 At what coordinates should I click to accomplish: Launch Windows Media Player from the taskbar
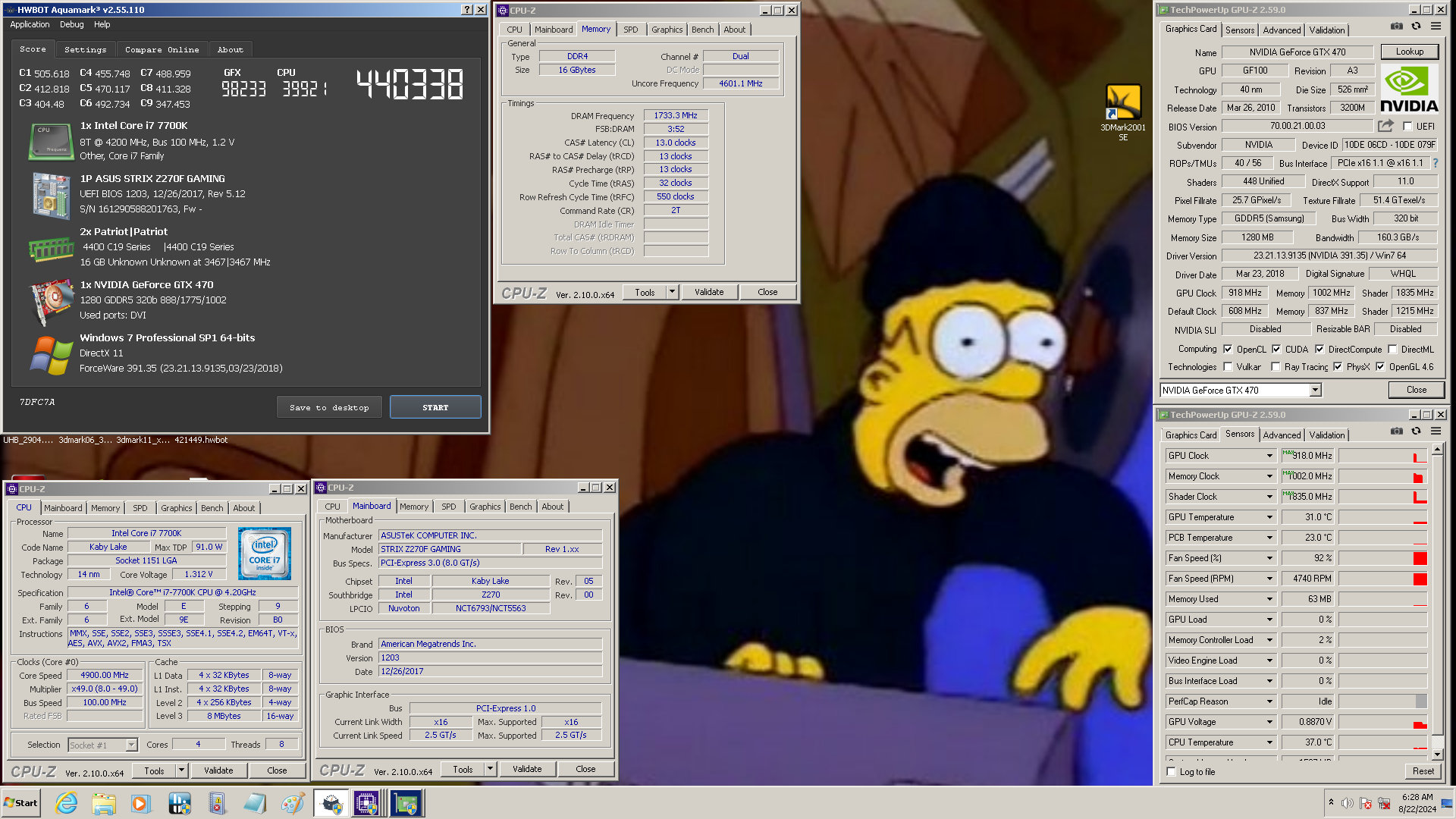coord(141,803)
